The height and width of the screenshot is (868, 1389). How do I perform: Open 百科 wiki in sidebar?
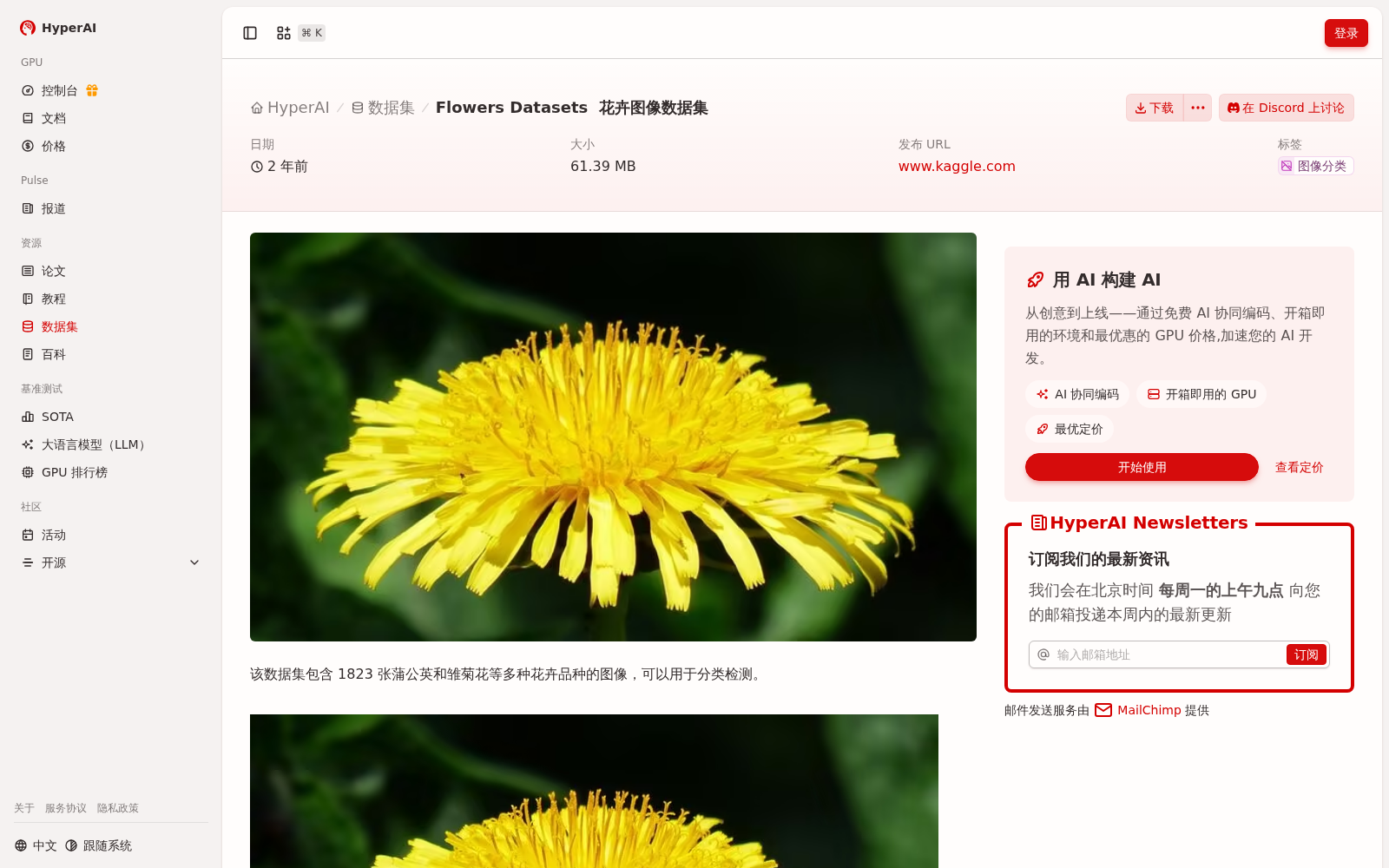tap(111, 354)
